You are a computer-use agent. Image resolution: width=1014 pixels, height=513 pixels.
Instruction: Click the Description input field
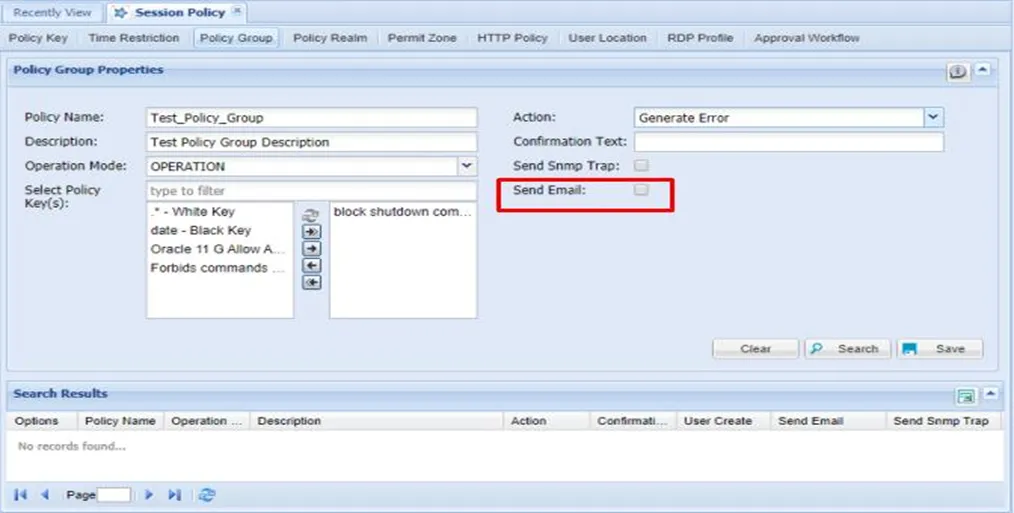[x=312, y=142]
